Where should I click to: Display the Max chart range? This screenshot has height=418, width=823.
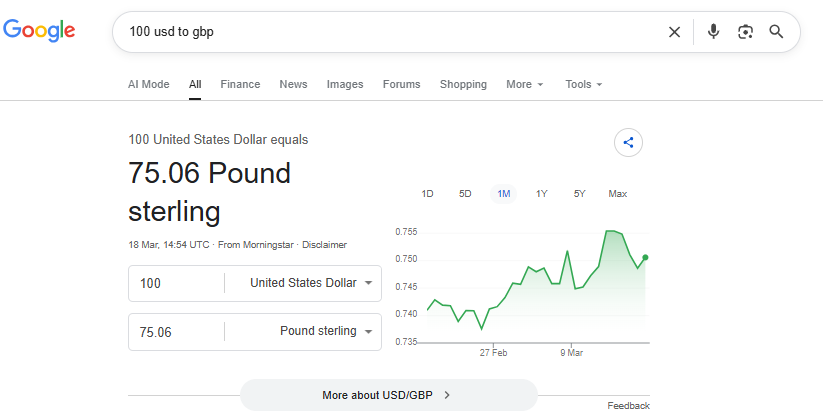click(617, 194)
